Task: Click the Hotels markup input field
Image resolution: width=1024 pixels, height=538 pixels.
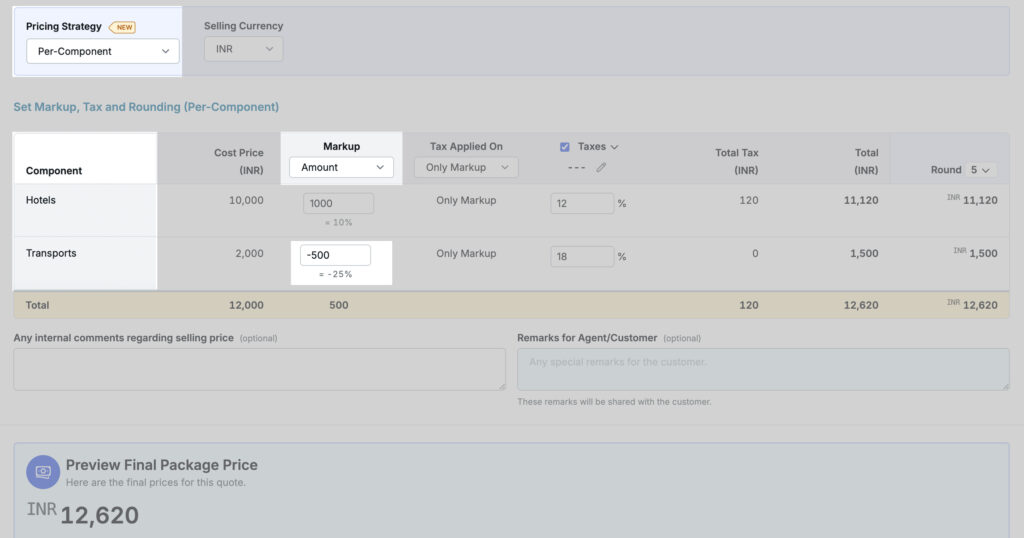Action: click(x=338, y=204)
